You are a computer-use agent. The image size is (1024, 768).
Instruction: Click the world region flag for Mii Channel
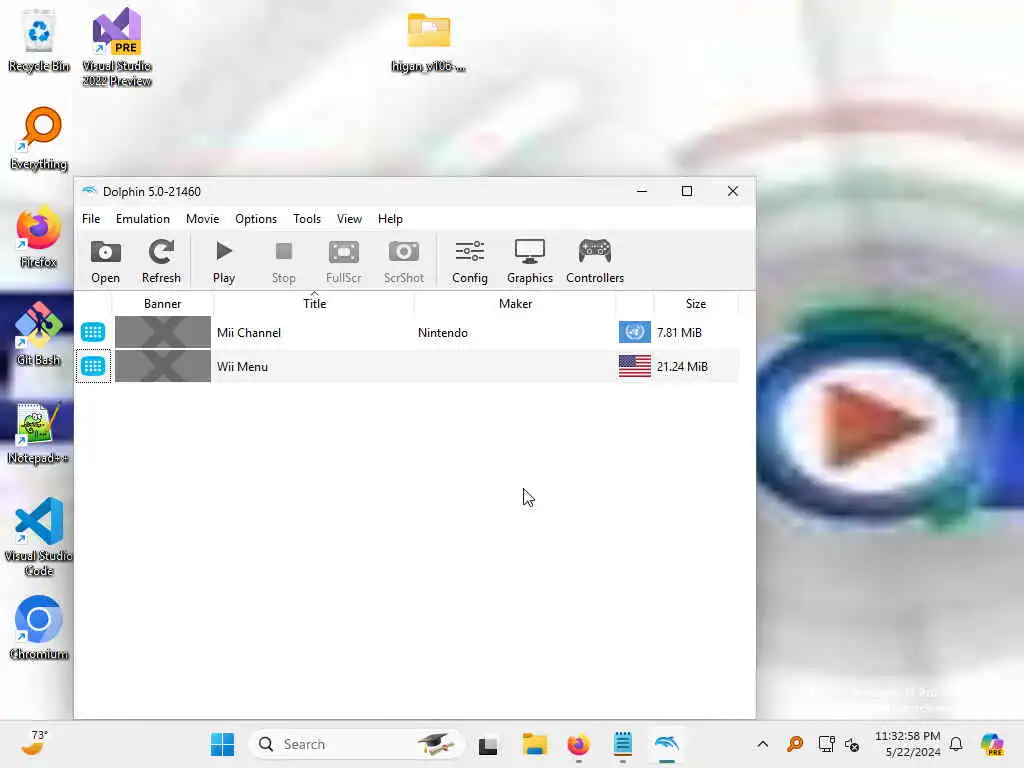pyautogui.click(x=635, y=332)
